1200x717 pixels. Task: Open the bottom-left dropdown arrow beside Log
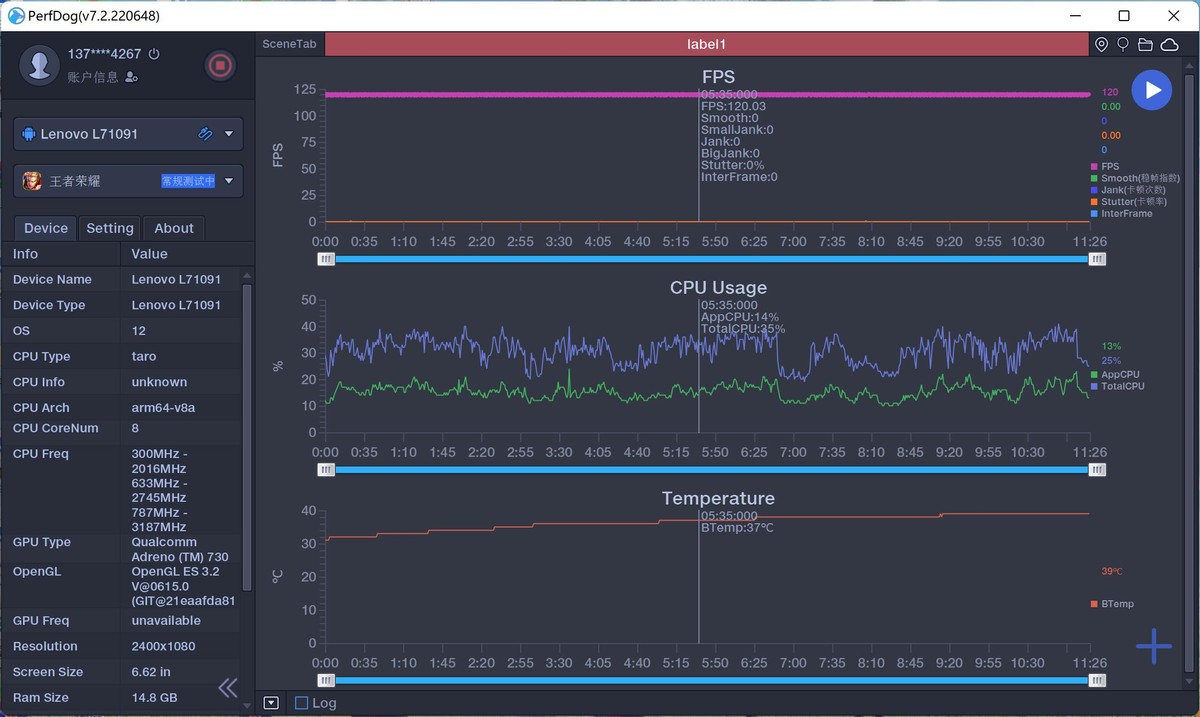271,703
